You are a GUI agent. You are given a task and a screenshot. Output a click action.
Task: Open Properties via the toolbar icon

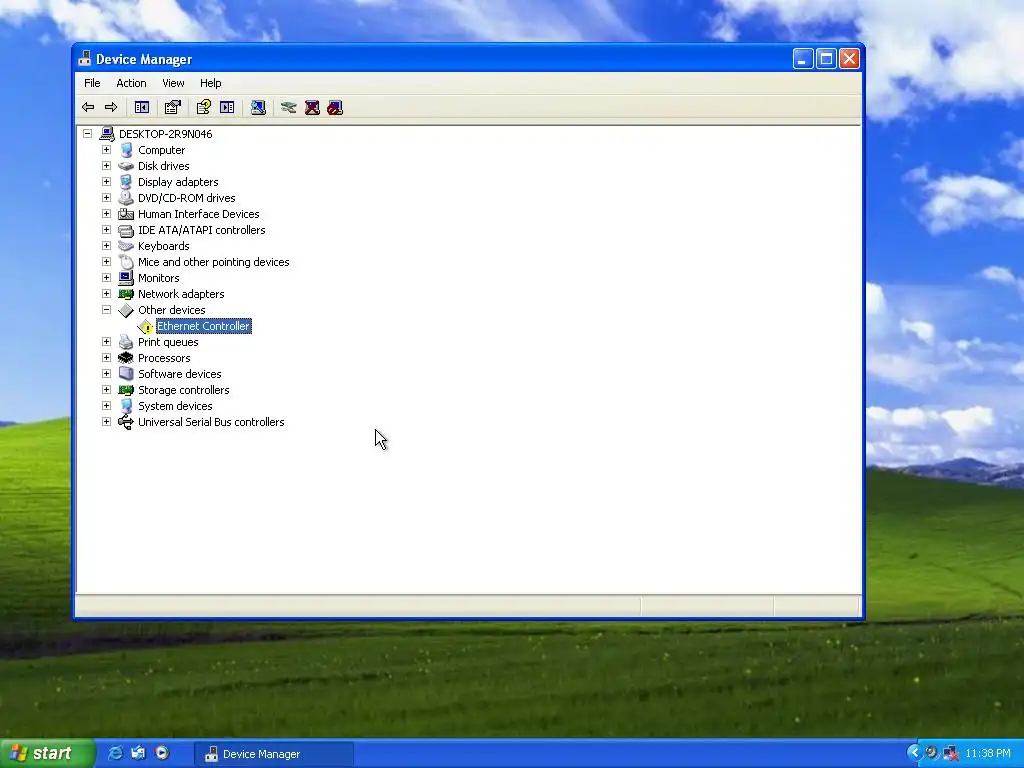click(172, 107)
